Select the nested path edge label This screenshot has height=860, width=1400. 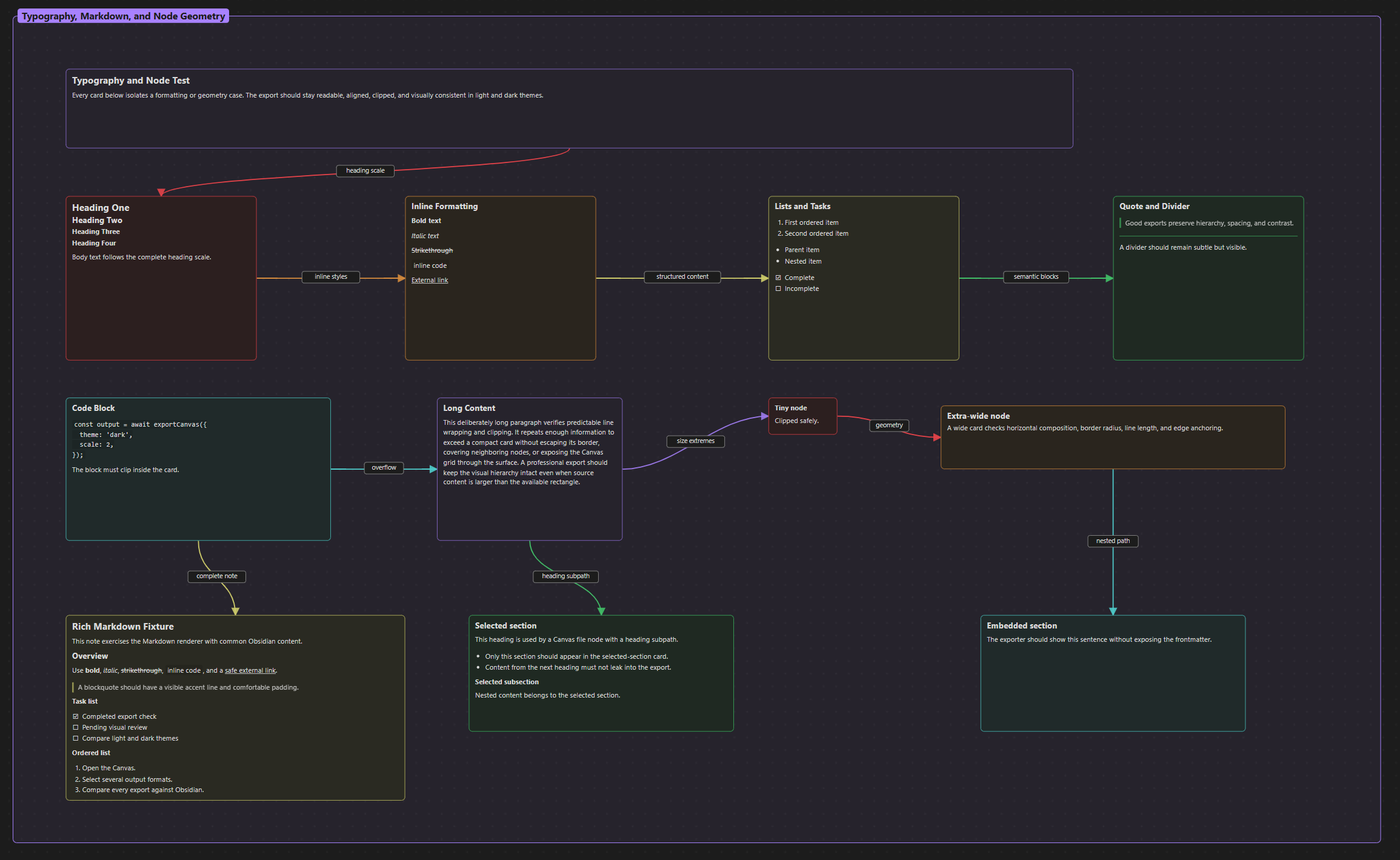1113,541
